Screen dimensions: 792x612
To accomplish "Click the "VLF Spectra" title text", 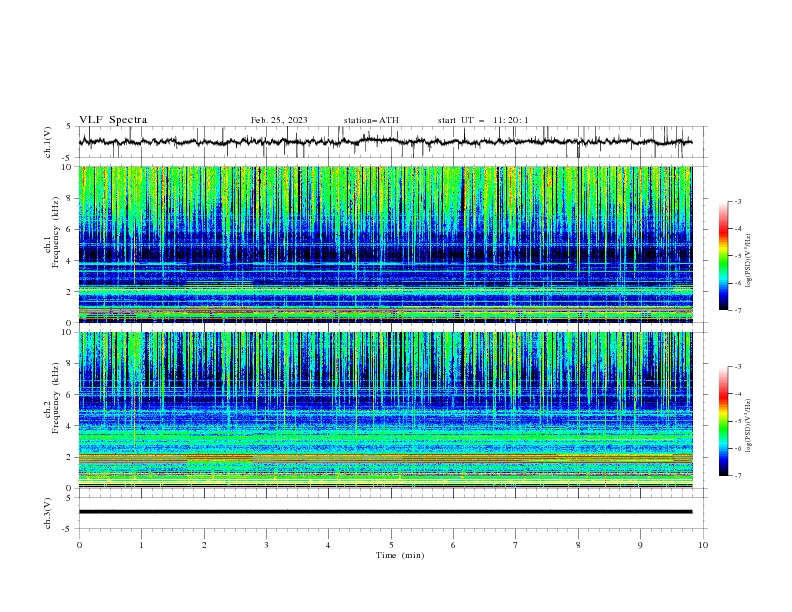I will point(113,120).
